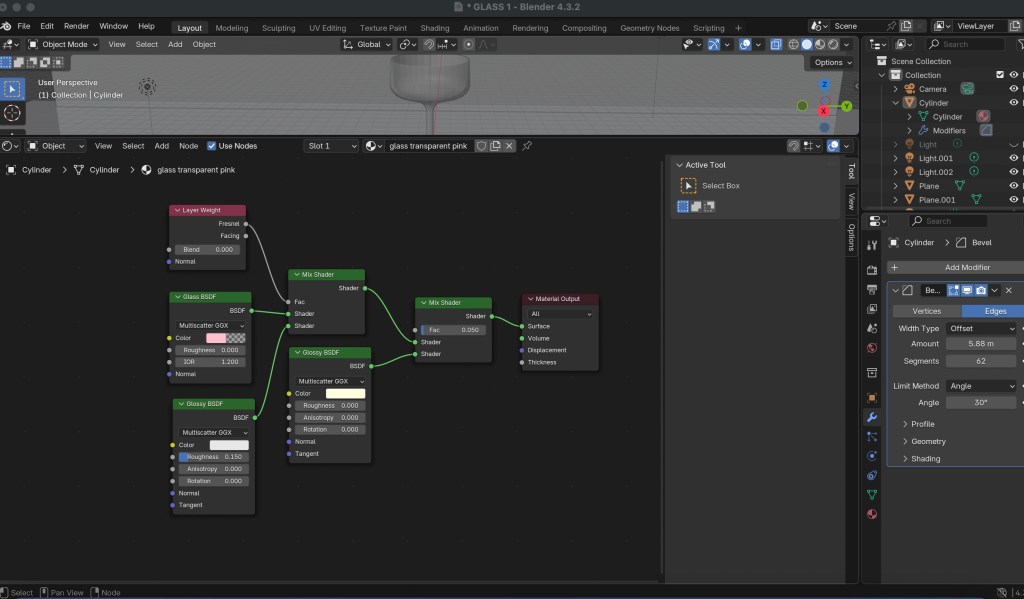The image size is (1024, 599).
Task: Open the Render menu
Action: 76,26
